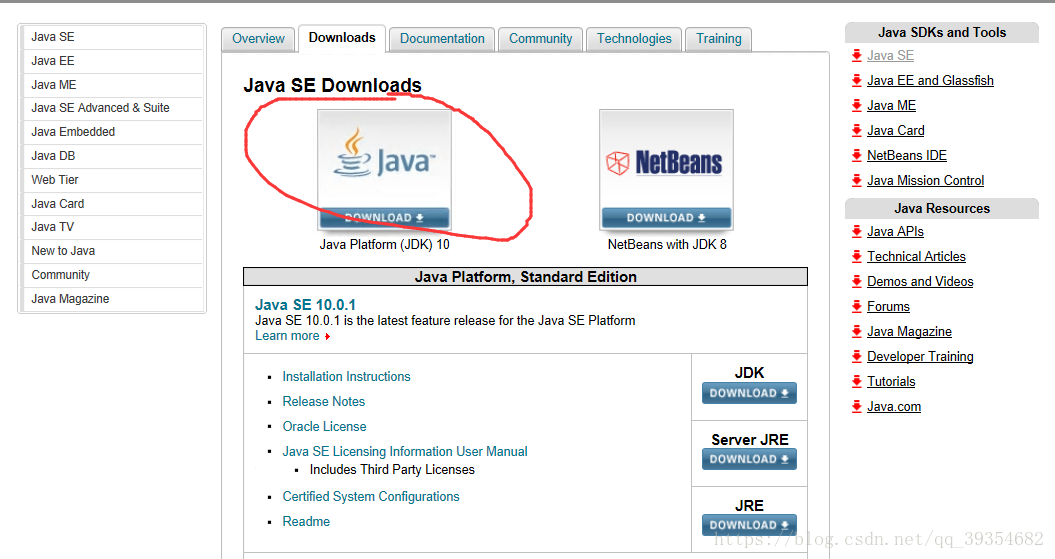1055x559 pixels.
Task: Select Java EE in left sidebar
Action: 112,61
